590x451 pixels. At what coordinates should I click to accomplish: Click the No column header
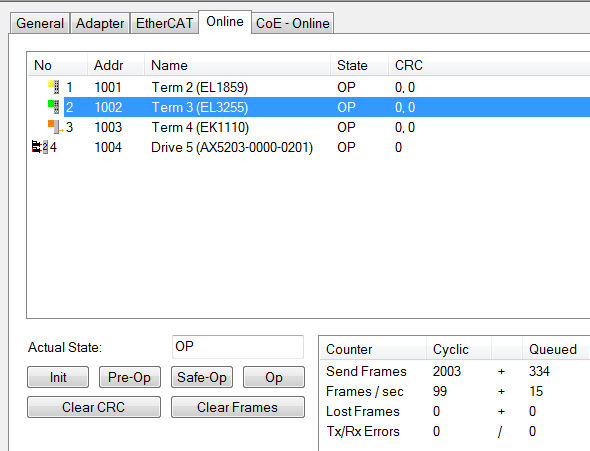click(58, 65)
